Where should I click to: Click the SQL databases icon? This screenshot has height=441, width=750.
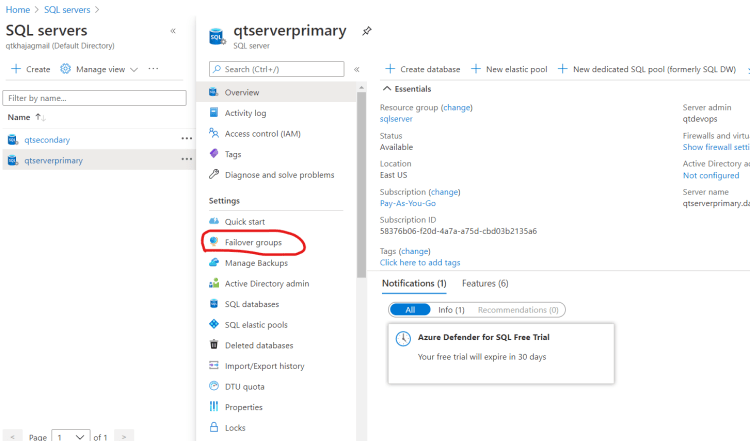(214, 304)
